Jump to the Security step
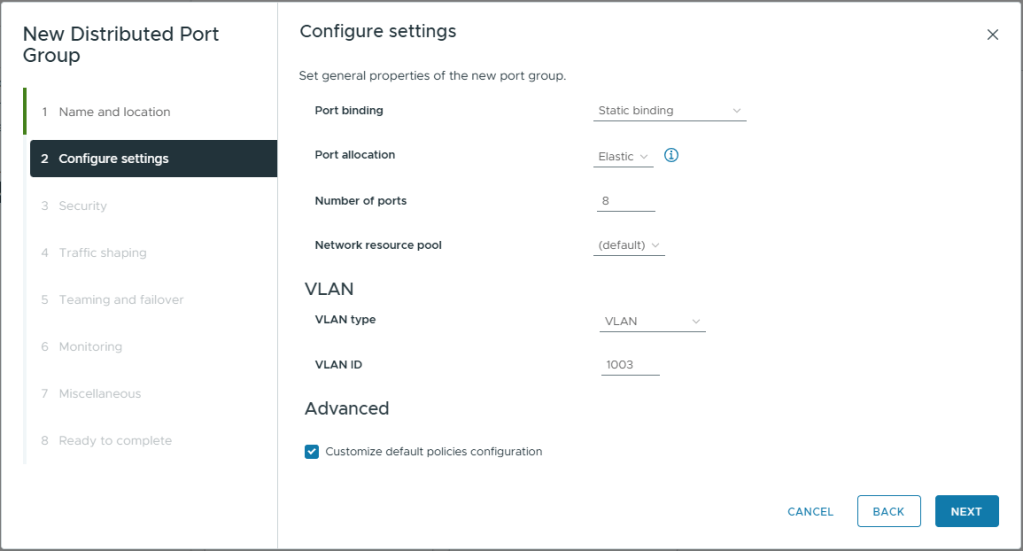Image resolution: width=1023 pixels, height=551 pixels. tap(83, 206)
